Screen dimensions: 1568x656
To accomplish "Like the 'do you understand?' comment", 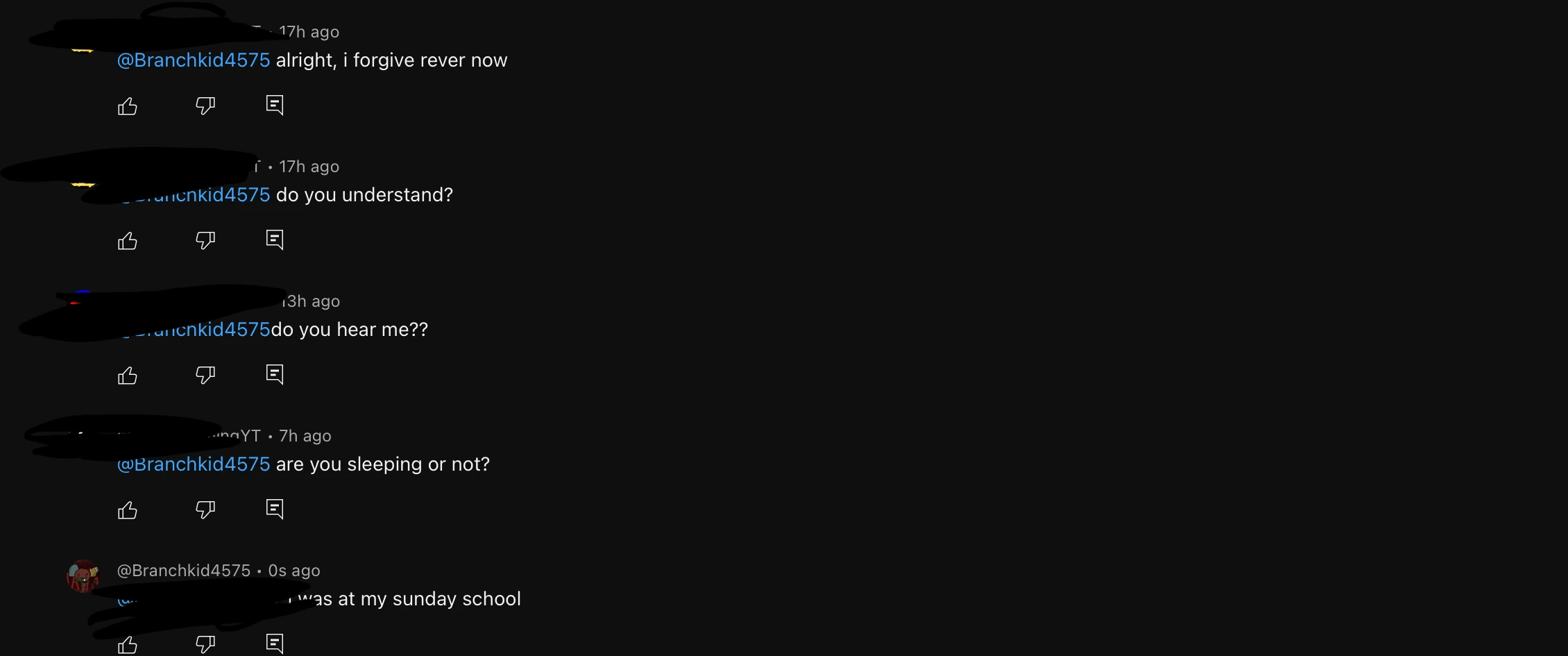I will (128, 240).
